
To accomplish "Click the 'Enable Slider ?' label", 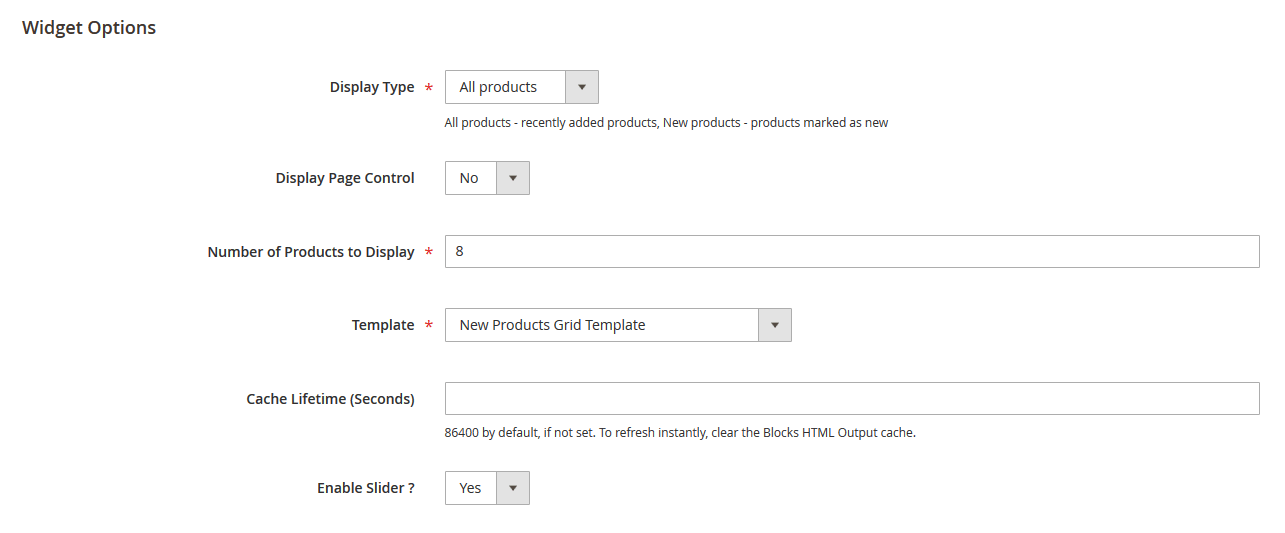I will (365, 488).
